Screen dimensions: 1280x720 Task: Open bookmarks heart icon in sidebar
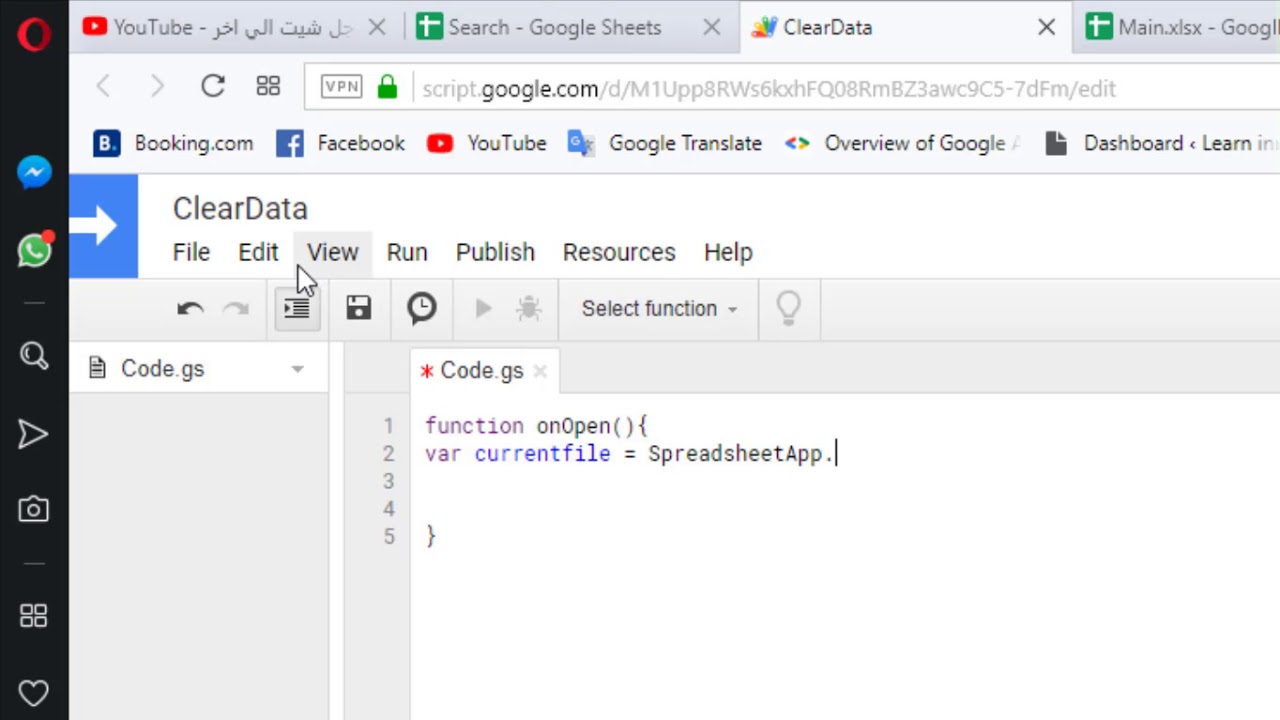click(x=34, y=693)
